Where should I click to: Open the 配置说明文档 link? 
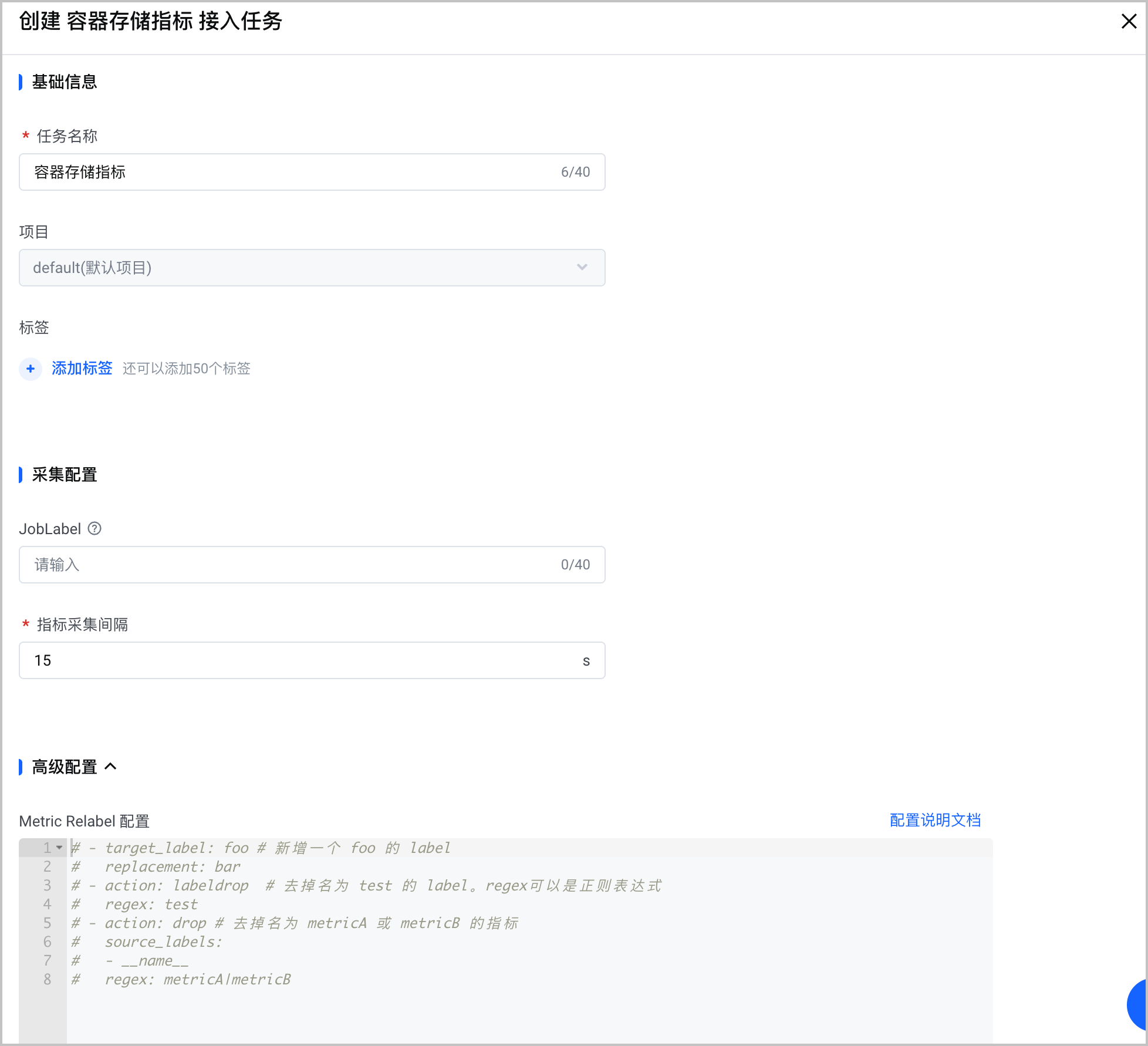click(935, 820)
